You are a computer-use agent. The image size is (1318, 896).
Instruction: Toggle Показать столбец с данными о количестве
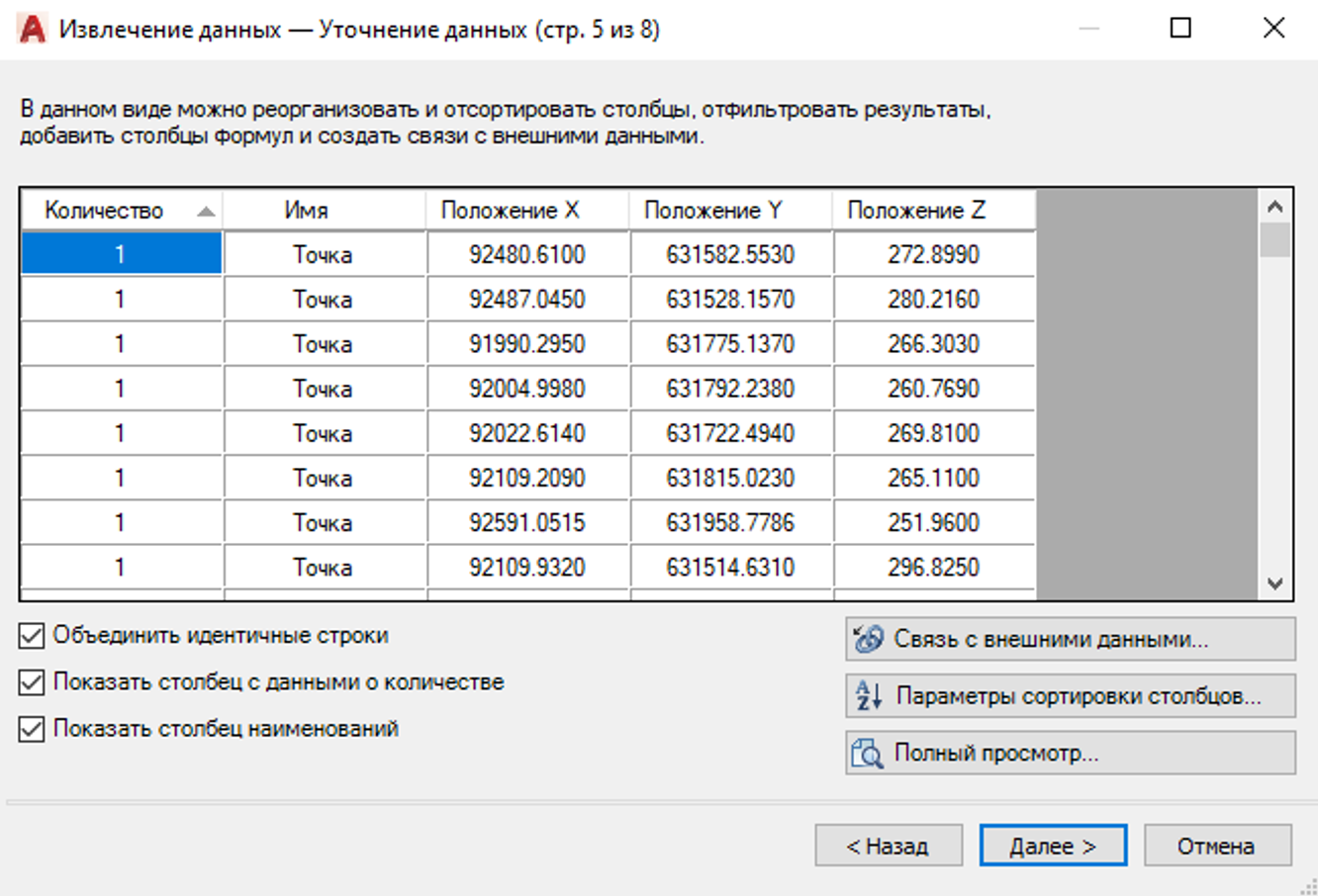point(32,682)
